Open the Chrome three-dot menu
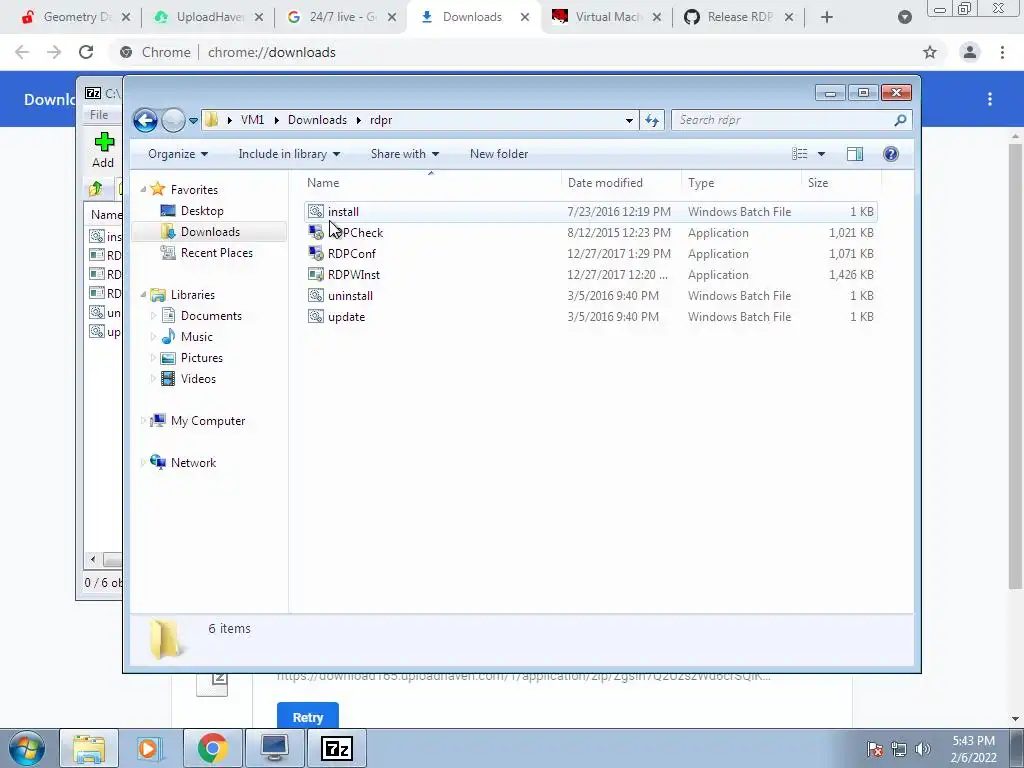 [x=1002, y=52]
